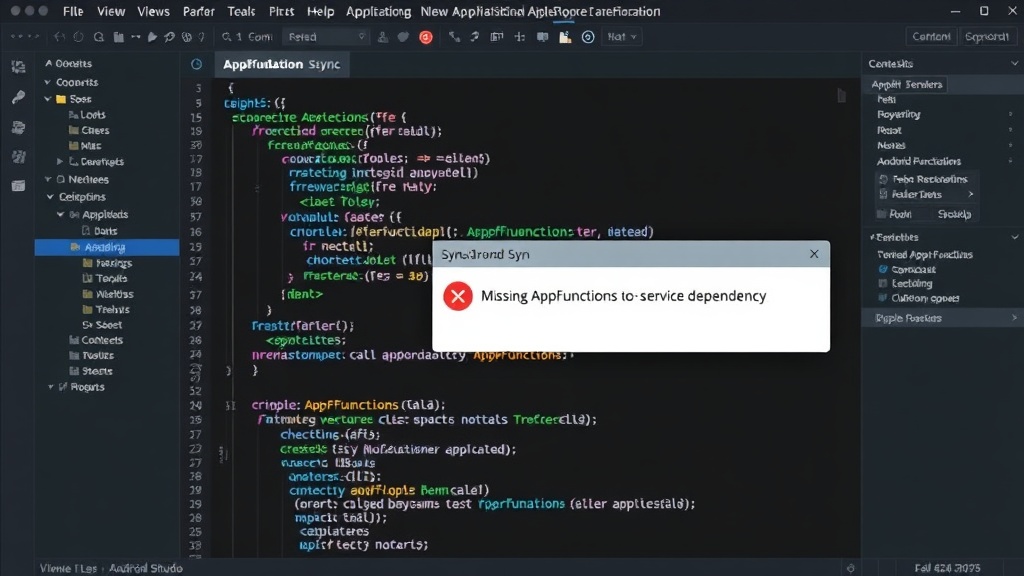Click the button right of Content
Viewport: 1024px width, 576px height.
987,37
